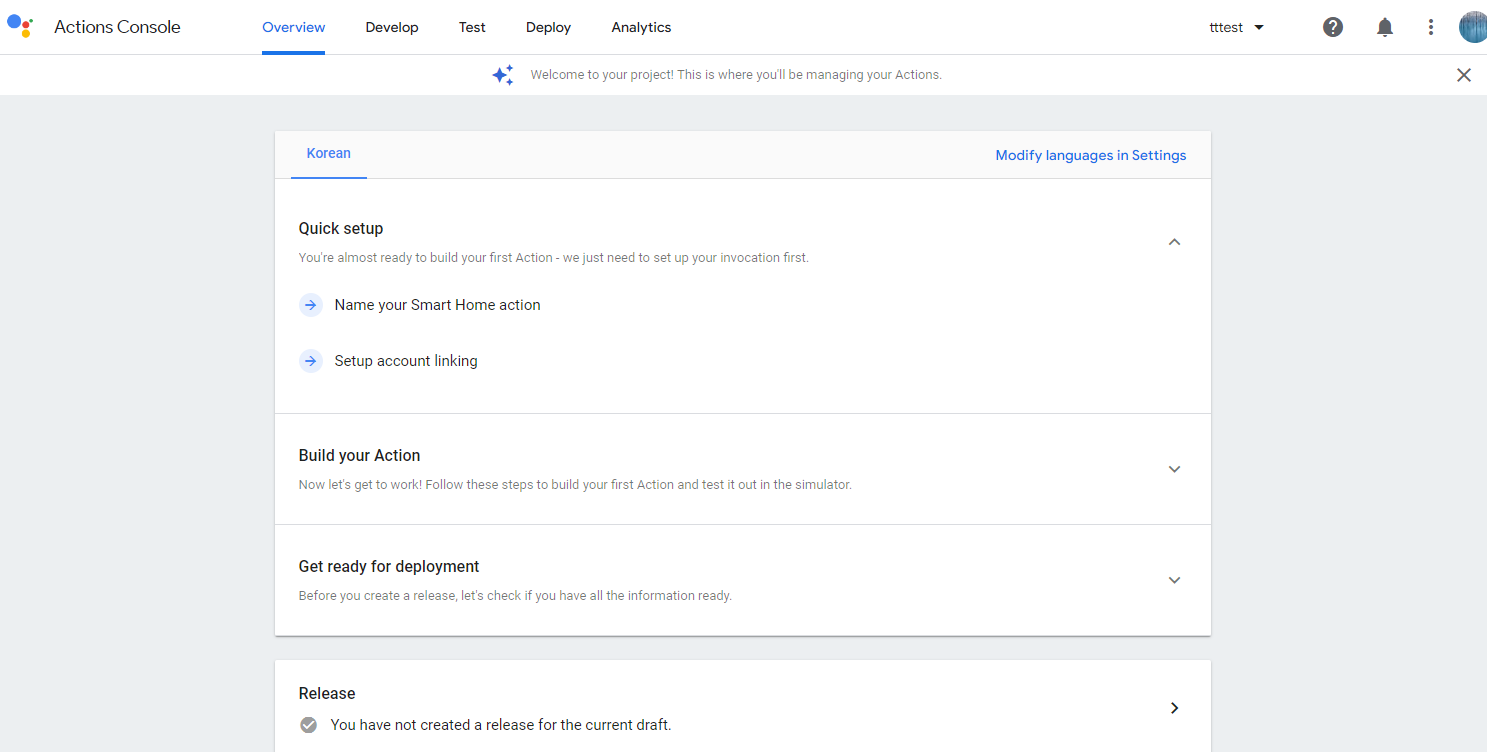This screenshot has height=752, width=1487.
Task: Click the Build your Action heading
Action: tap(359, 455)
